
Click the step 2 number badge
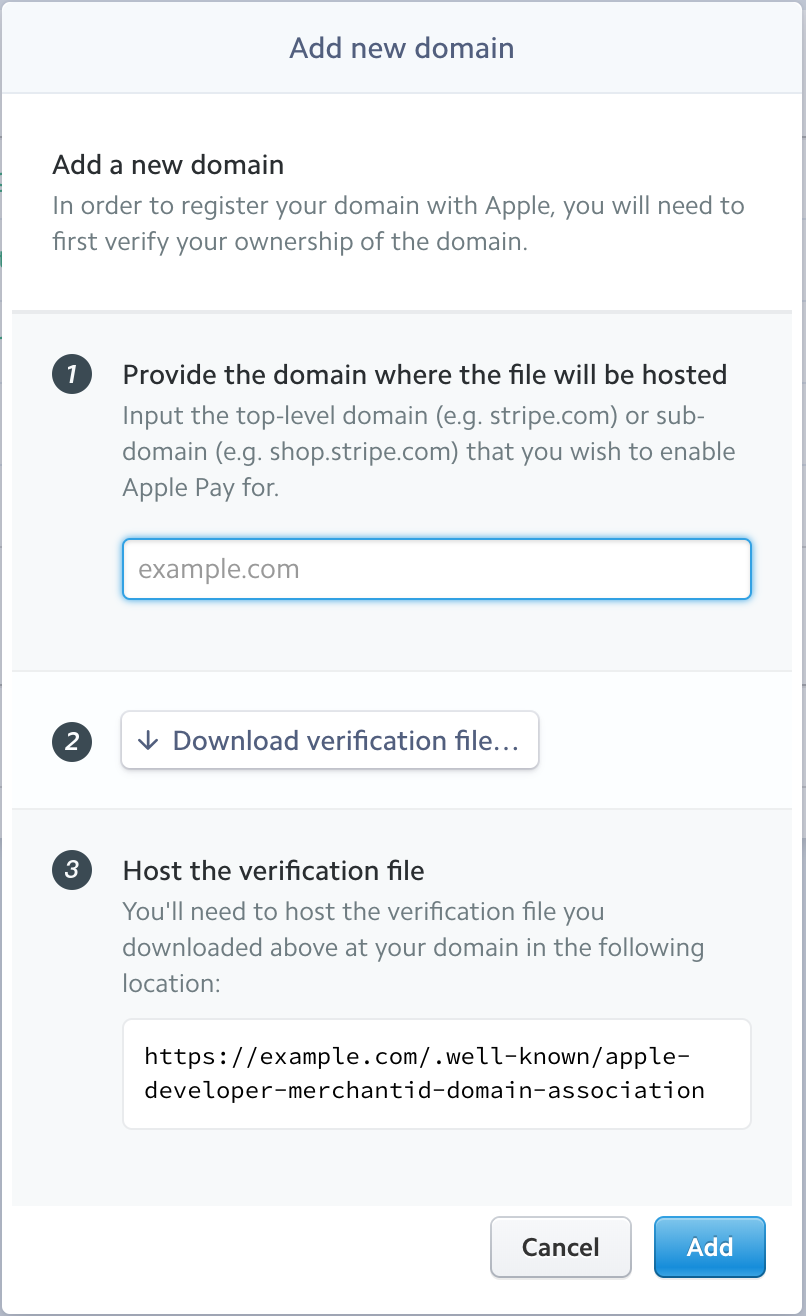(72, 741)
